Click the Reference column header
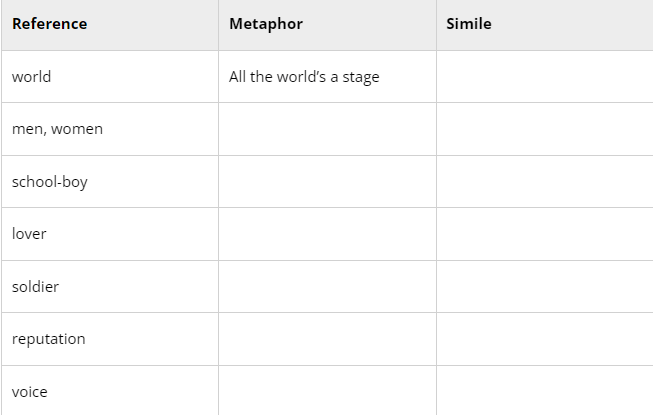The height and width of the screenshot is (415, 653). (x=110, y=25)
